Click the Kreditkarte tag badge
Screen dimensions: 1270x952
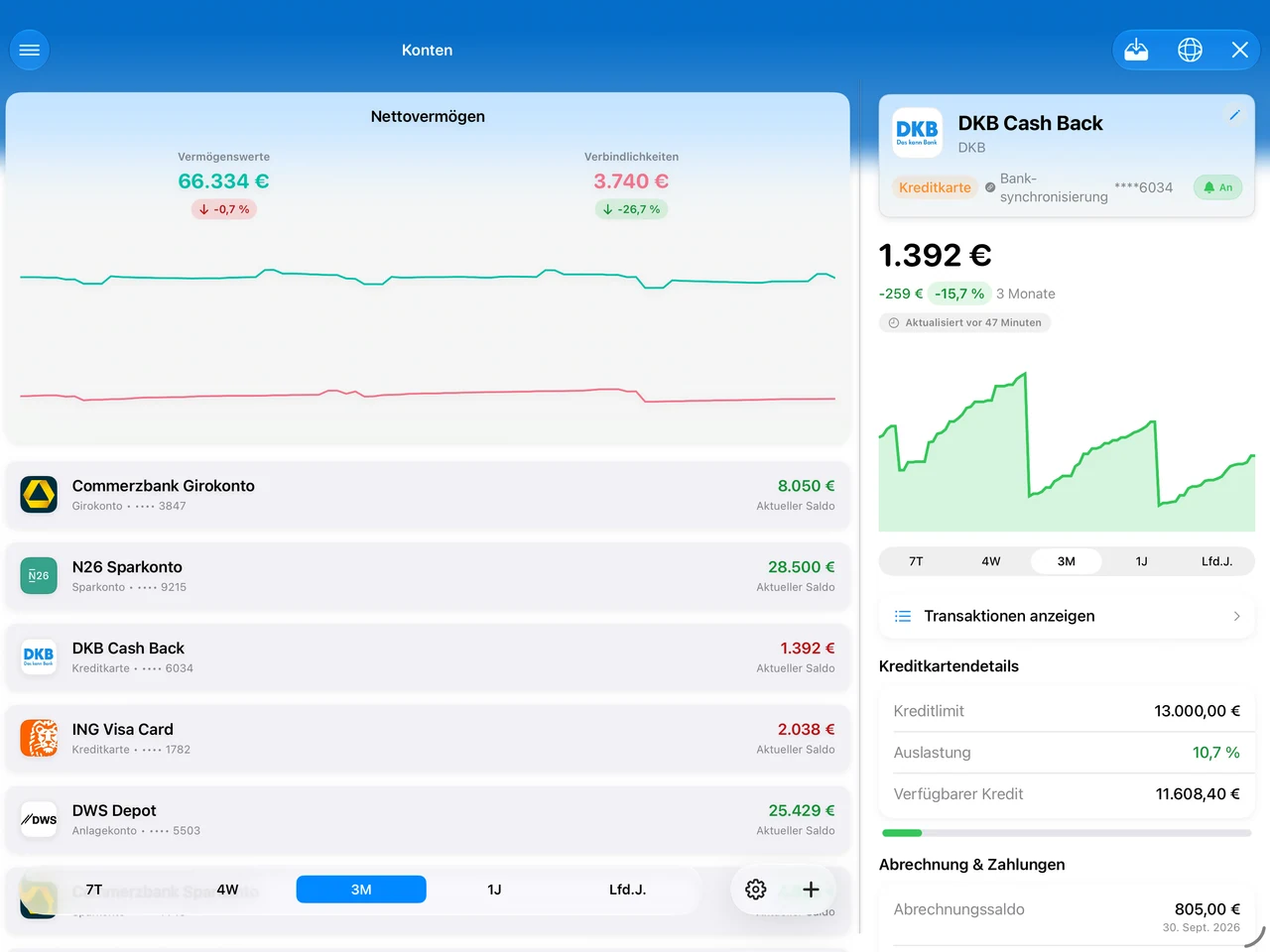[x=935, y=187]
